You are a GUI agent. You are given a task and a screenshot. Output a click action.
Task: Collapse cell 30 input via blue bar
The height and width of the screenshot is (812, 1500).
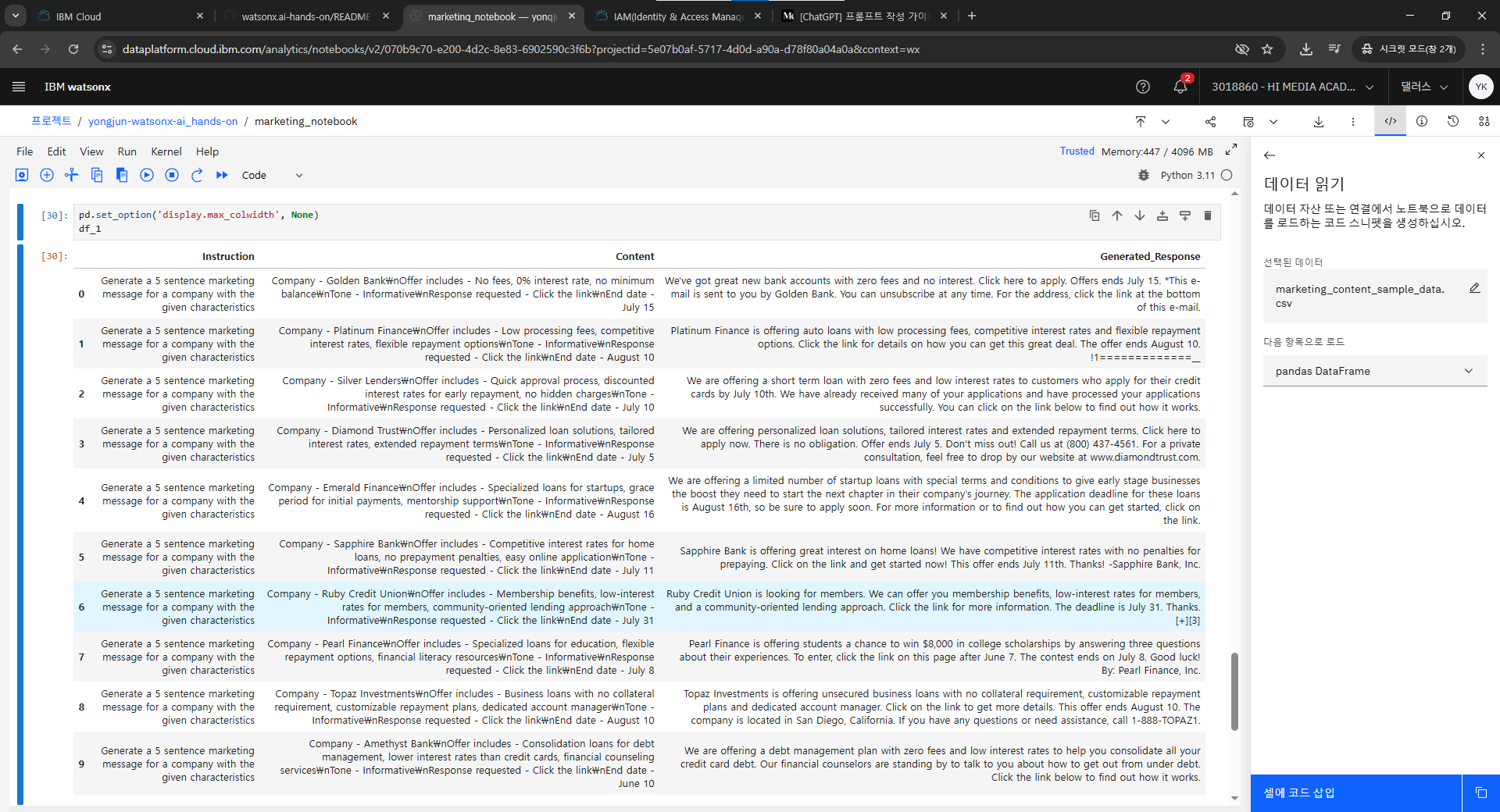[20, 222]
